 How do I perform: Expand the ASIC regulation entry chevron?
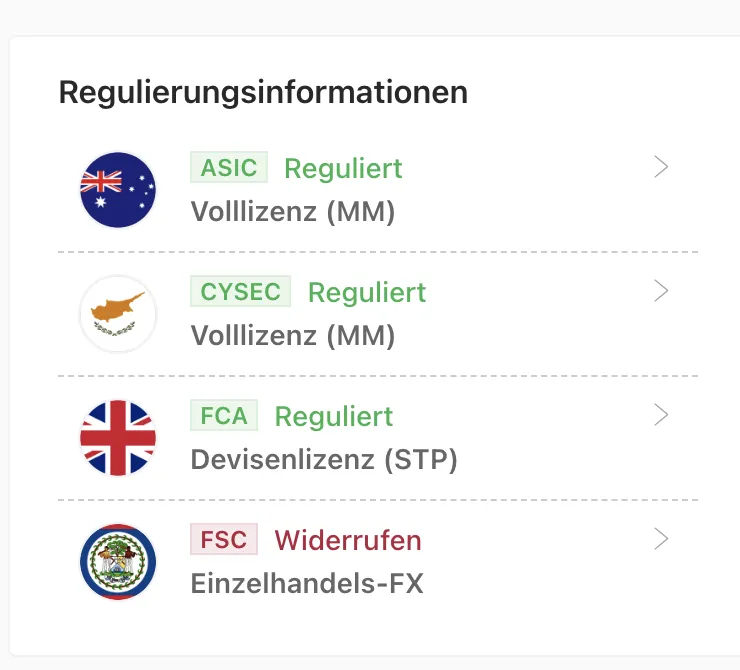[661, 167]
